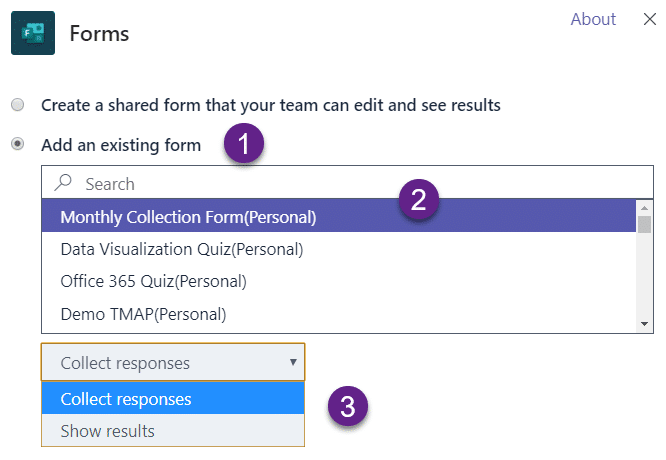Click form list scroll up arrow
The height and width of the screenshot is (460, 666).
click(x=645, y=207)
